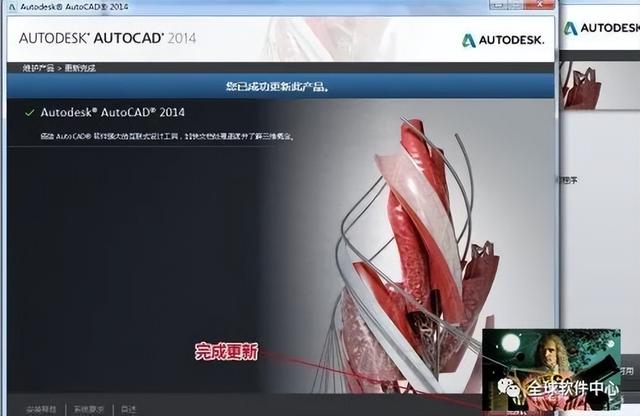
Task: Select the Autodesk AutoCAD 2014 product entry
Action: (x=112, y=112)
